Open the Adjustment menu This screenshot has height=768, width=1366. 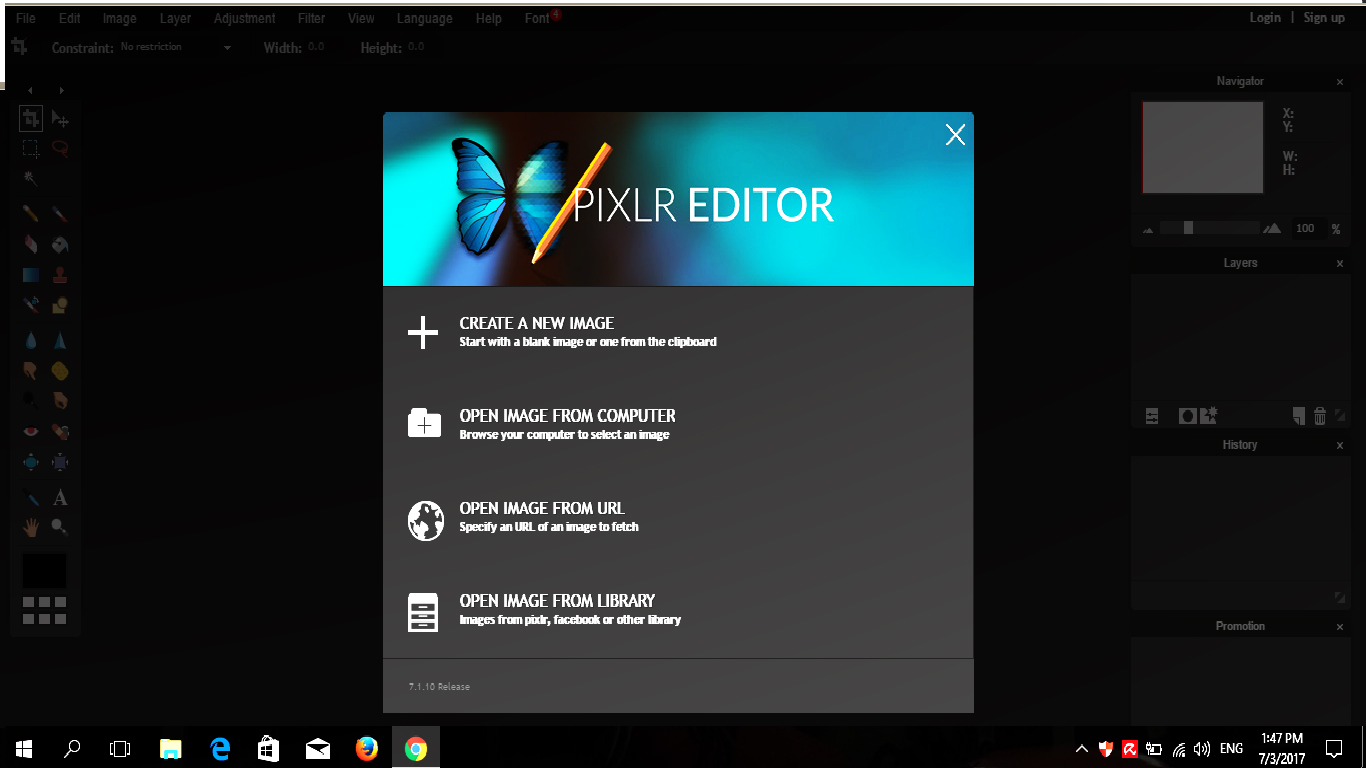pyautogui.click(x=244, y=17)
